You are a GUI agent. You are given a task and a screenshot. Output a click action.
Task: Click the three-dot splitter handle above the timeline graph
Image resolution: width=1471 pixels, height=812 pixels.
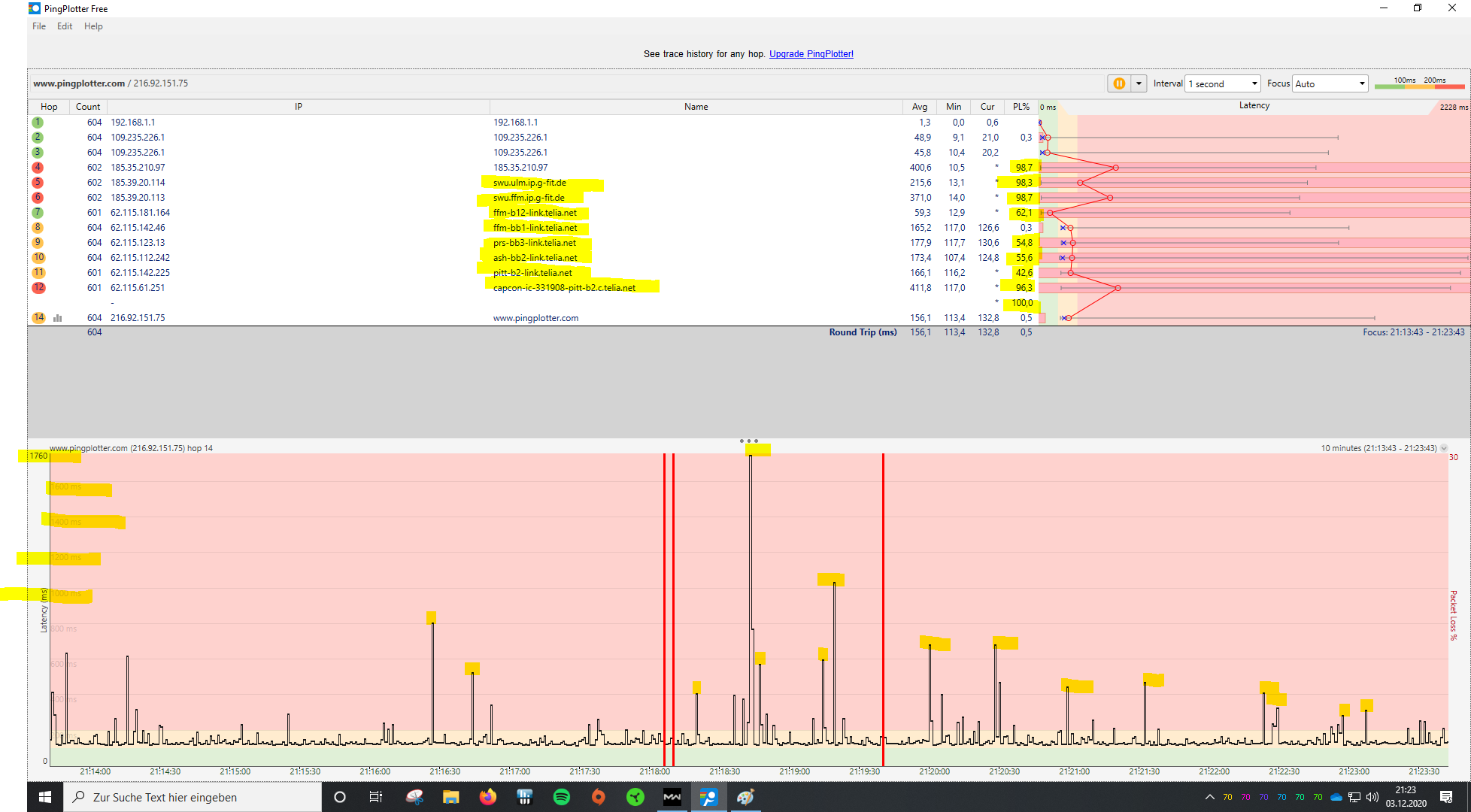pyautogui.click(x=748, y=441)
